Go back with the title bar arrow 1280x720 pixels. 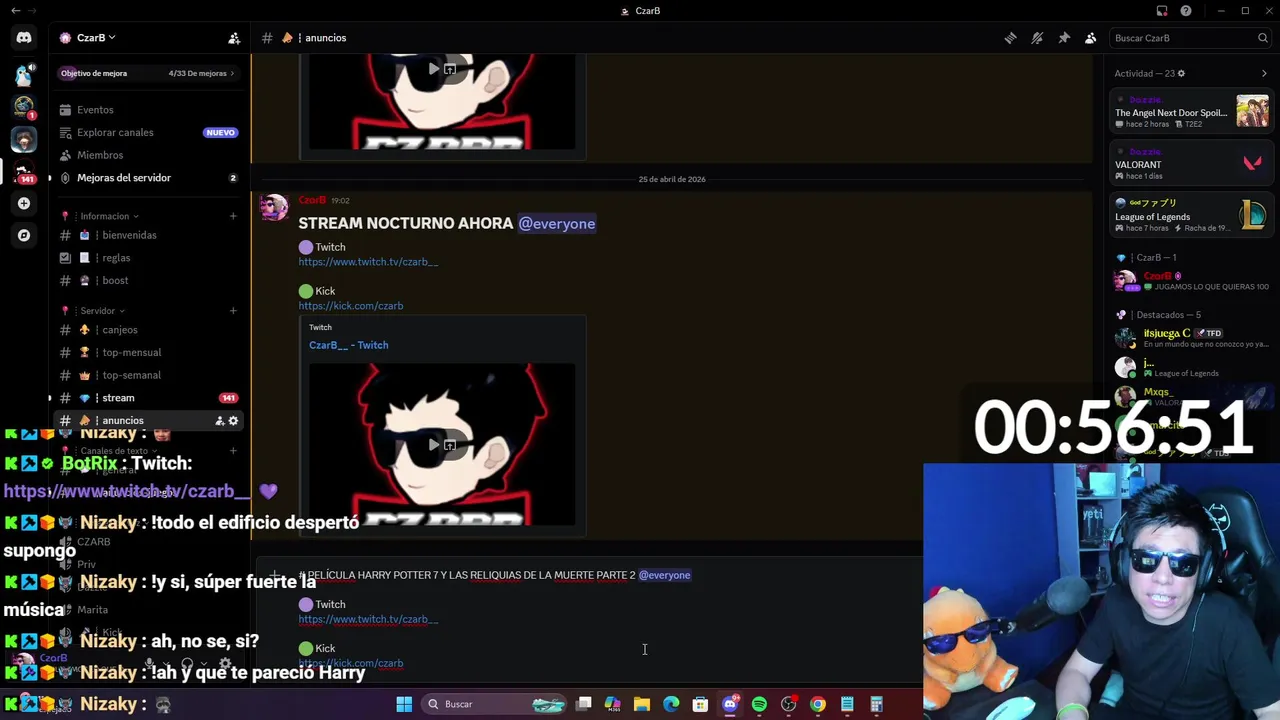point(15,11)
